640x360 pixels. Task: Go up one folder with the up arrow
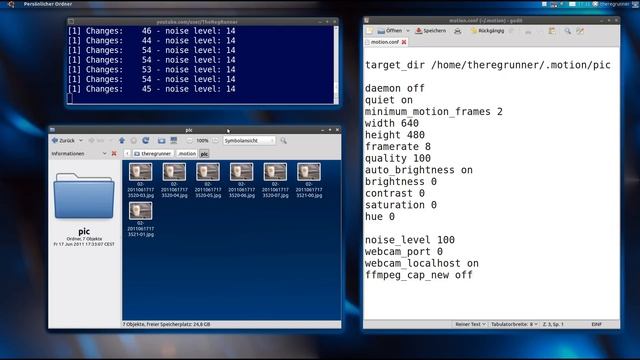122,140
